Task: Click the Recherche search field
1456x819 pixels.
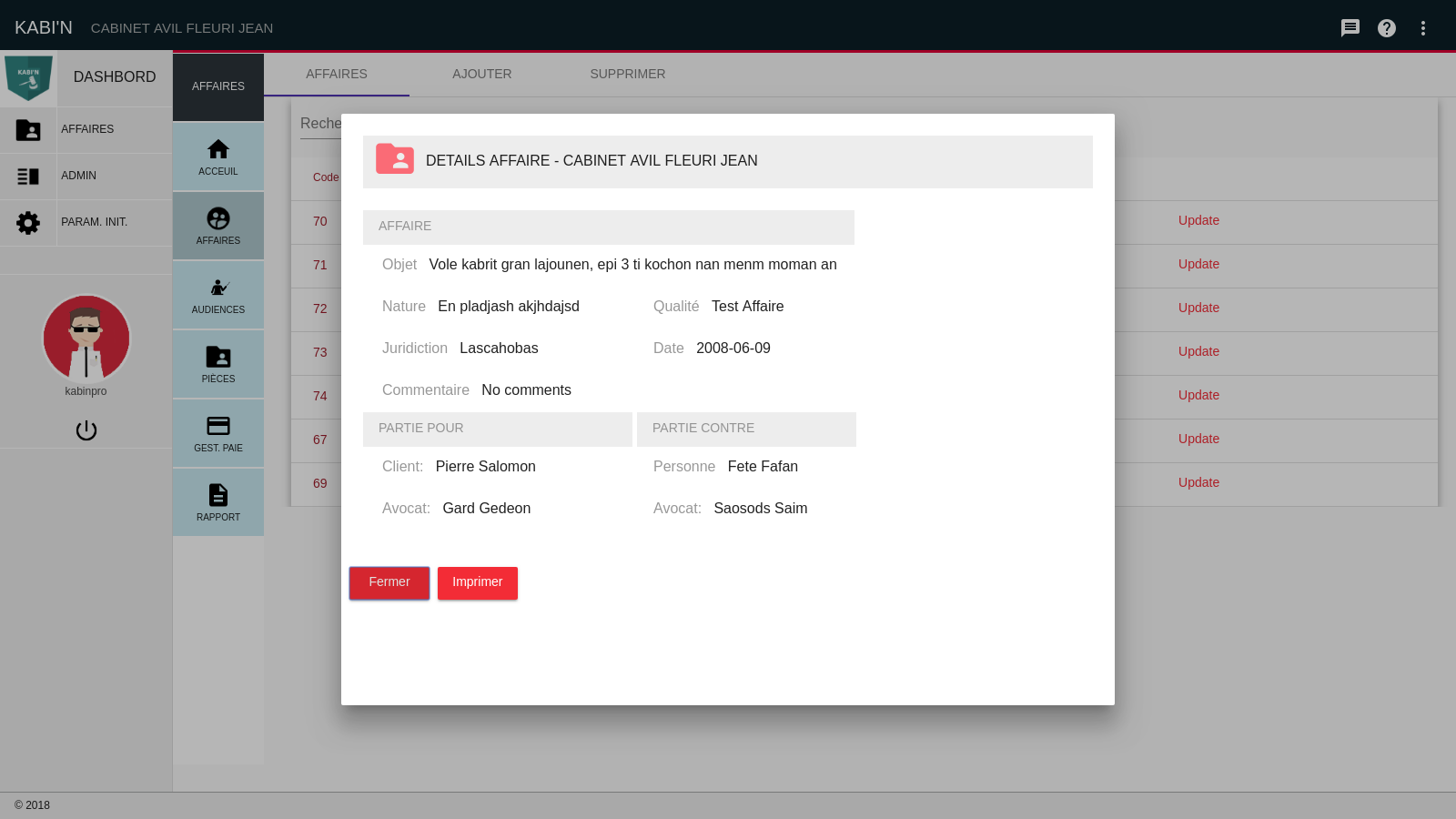Action: point(319,124)
